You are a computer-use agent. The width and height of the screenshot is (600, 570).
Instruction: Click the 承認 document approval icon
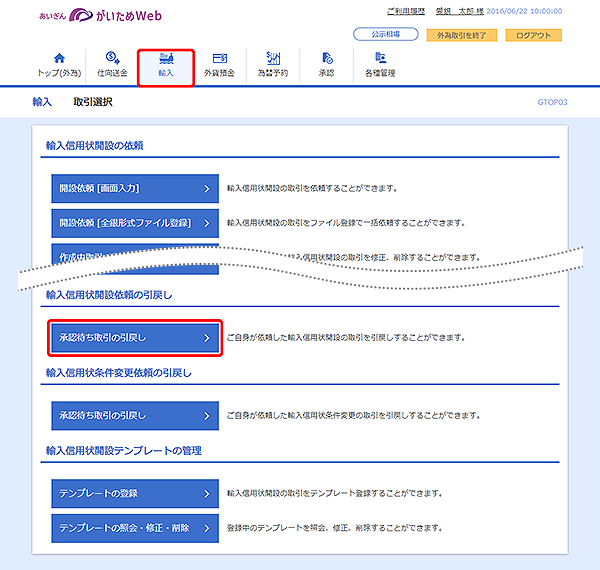[327, 58]
